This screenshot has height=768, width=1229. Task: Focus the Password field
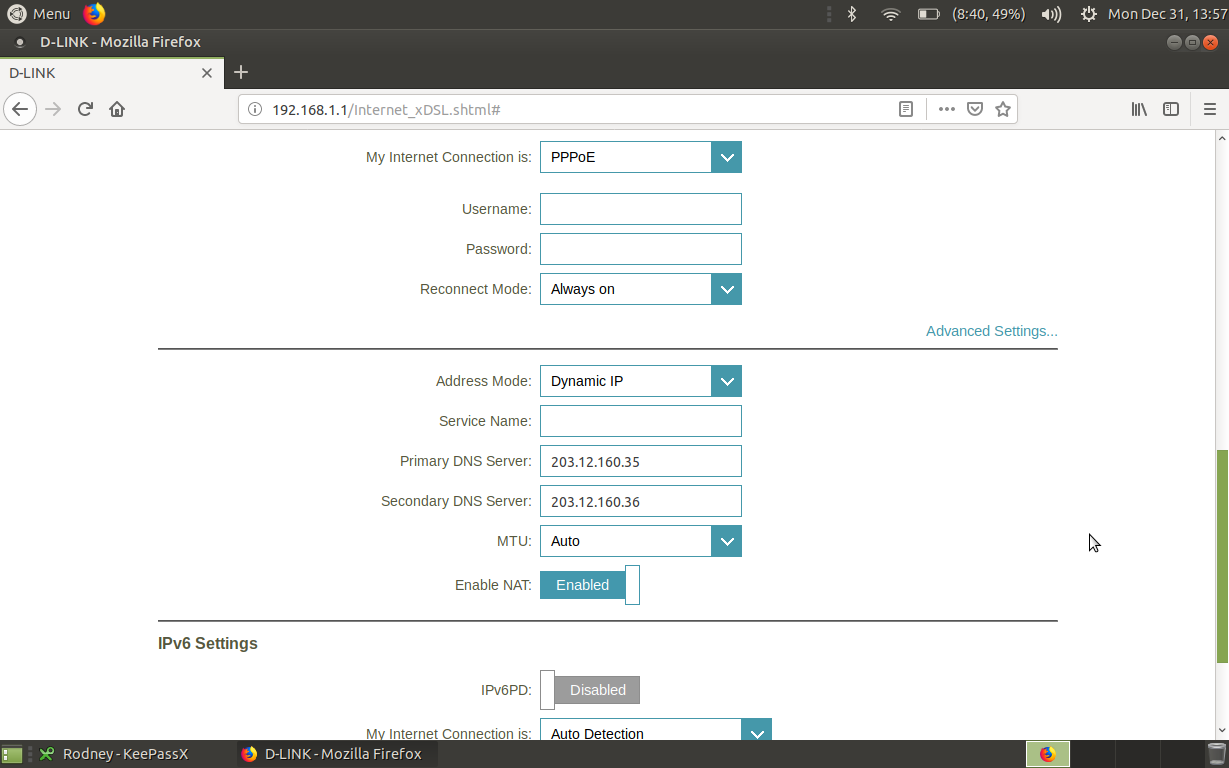click(x=641, y=249)
